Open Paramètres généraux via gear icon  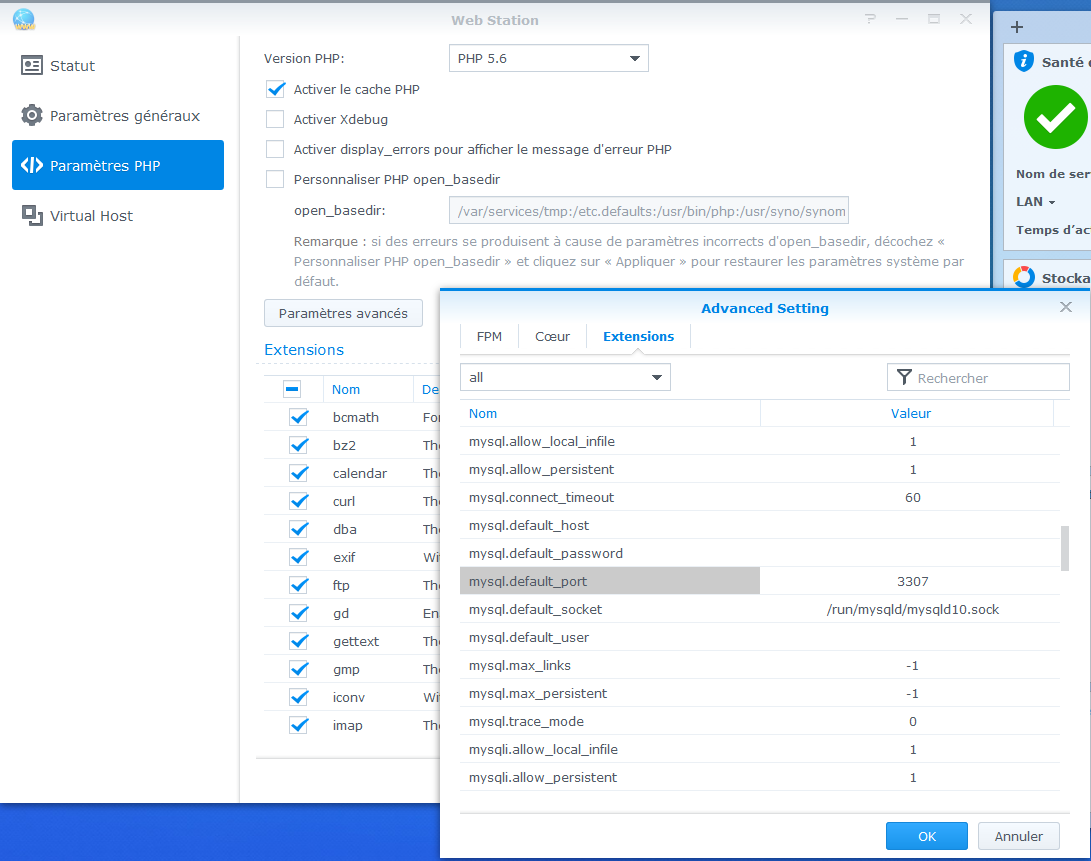coord(32,116)
